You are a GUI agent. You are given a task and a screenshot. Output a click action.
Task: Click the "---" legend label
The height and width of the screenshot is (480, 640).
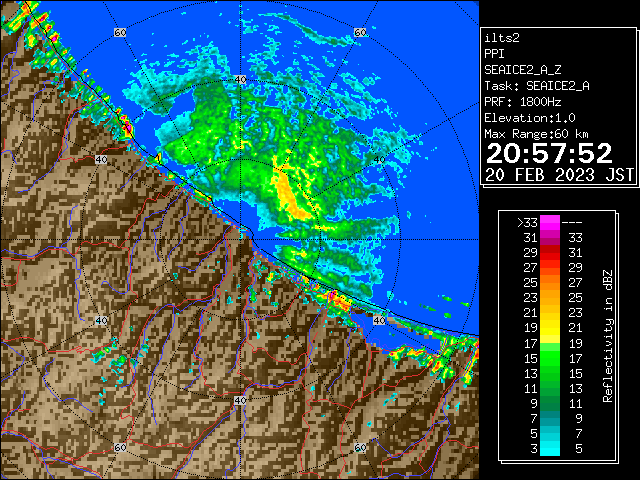pyautogui.click(x=572, y=223)
